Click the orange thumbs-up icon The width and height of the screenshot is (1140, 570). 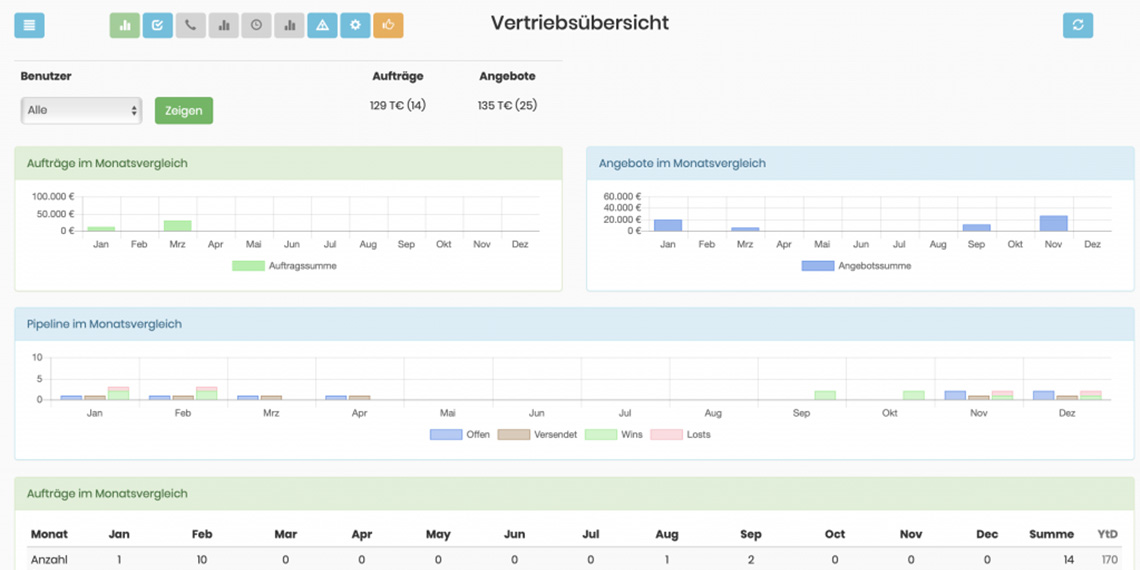(388, 25)
